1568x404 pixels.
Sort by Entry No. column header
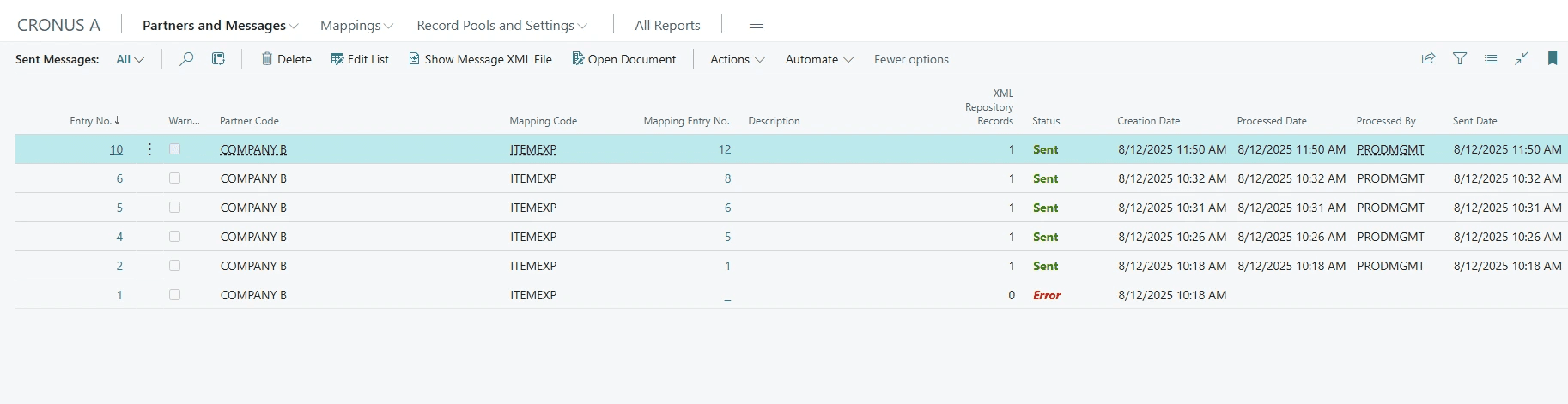tap(95, 121)
